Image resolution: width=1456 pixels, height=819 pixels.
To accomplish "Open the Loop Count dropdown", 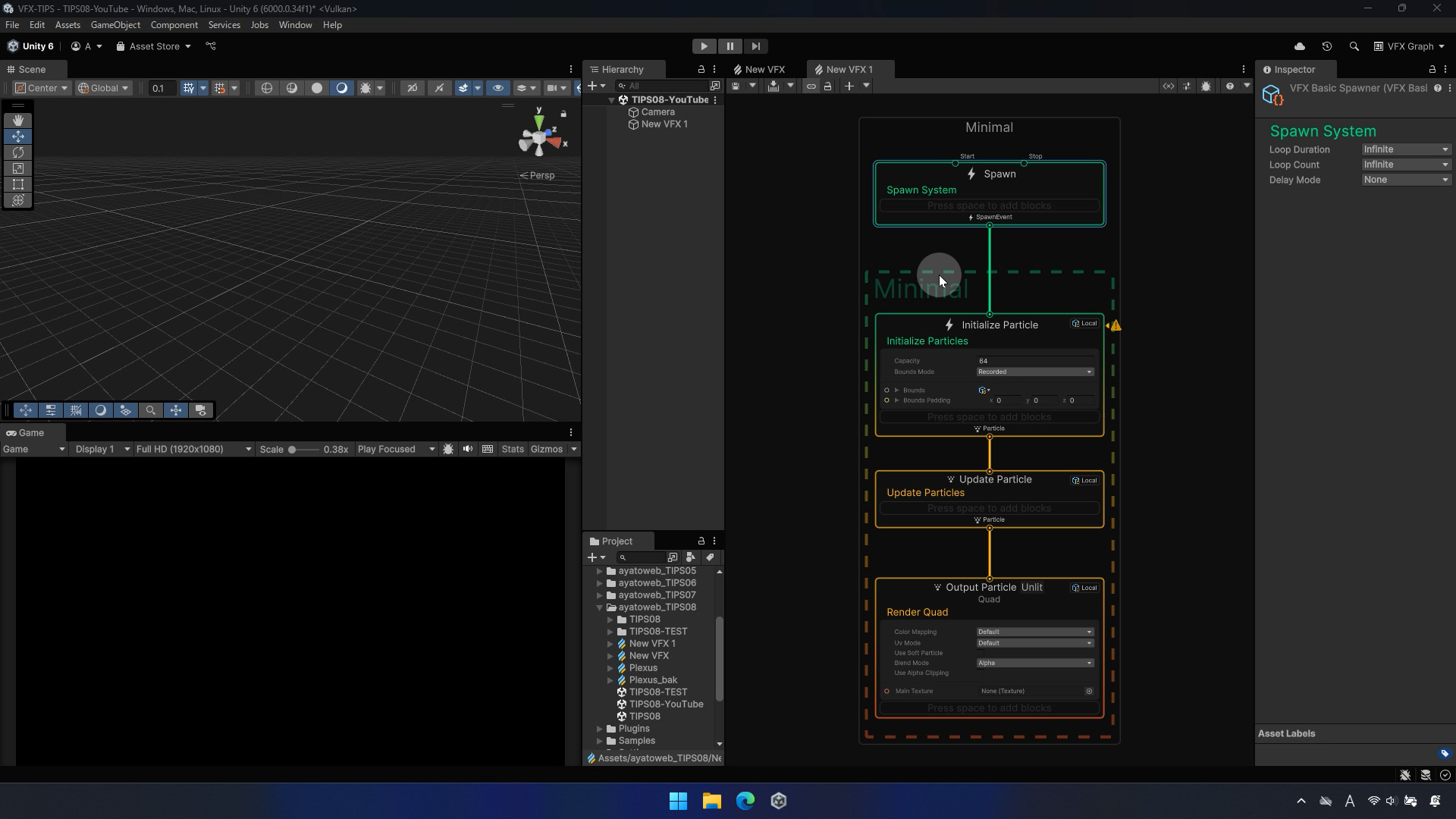I will pos(1407,165).
